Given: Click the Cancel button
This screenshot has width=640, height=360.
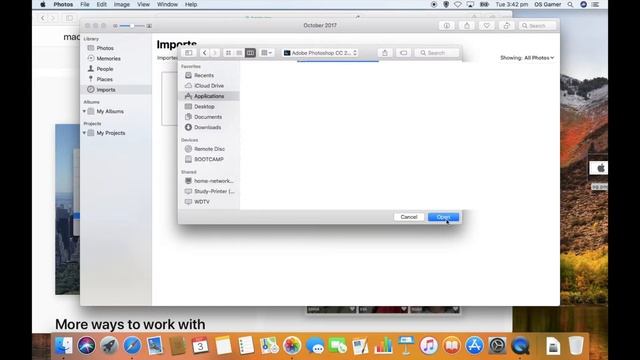Looking at the screenshot, I should [x=409, y=217].
